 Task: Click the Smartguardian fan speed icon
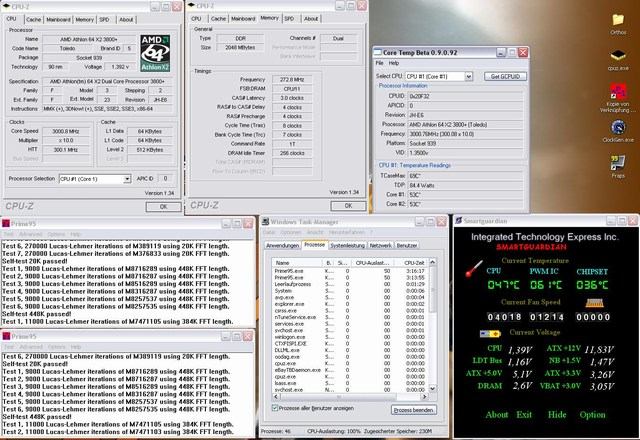pos(595,303)
